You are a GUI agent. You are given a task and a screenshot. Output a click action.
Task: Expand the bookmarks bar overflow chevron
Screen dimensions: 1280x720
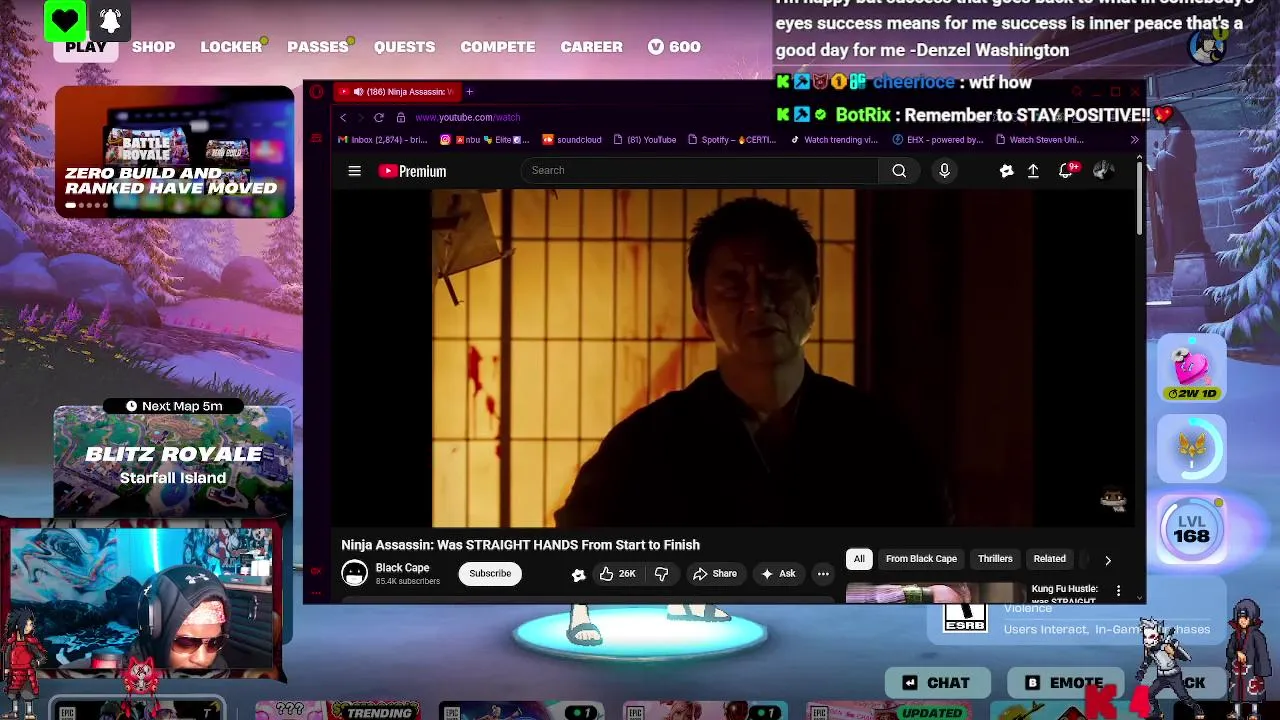(x=1134, y=140)
